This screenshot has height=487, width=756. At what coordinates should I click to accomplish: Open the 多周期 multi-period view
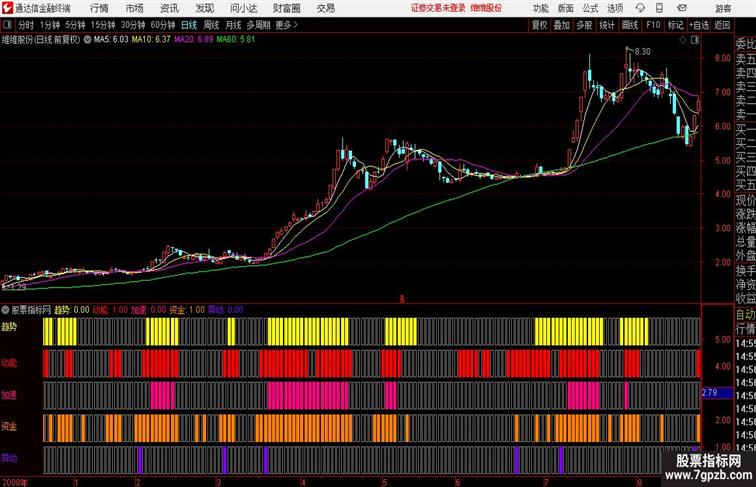pyautogui.click(x=258, y=25)
